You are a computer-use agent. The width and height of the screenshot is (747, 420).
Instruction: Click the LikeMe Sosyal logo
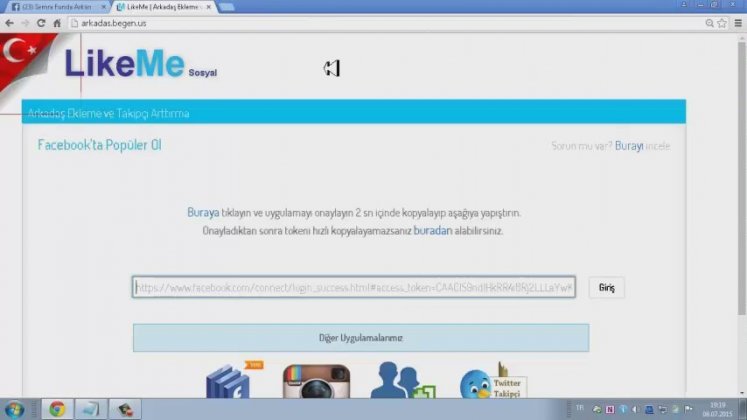tap(141, 63)
